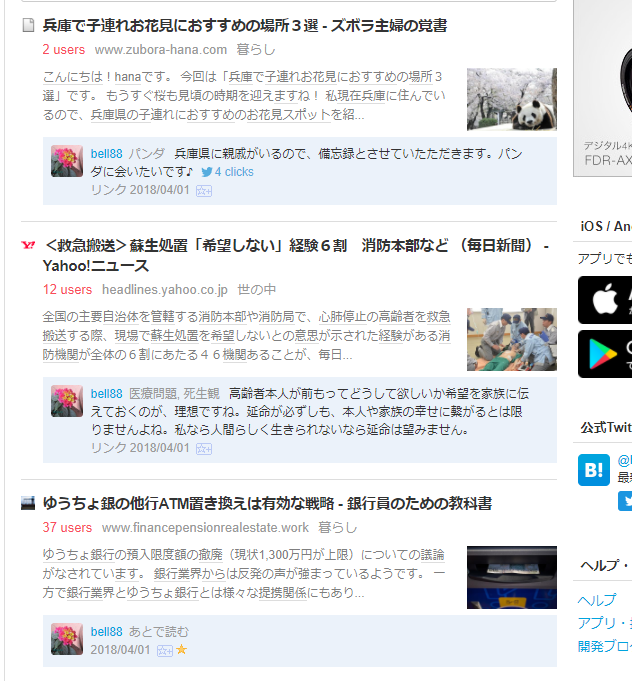Select the 医療問題 tag
The height and width of the screenshot is (681, 632).
point(153,394)
